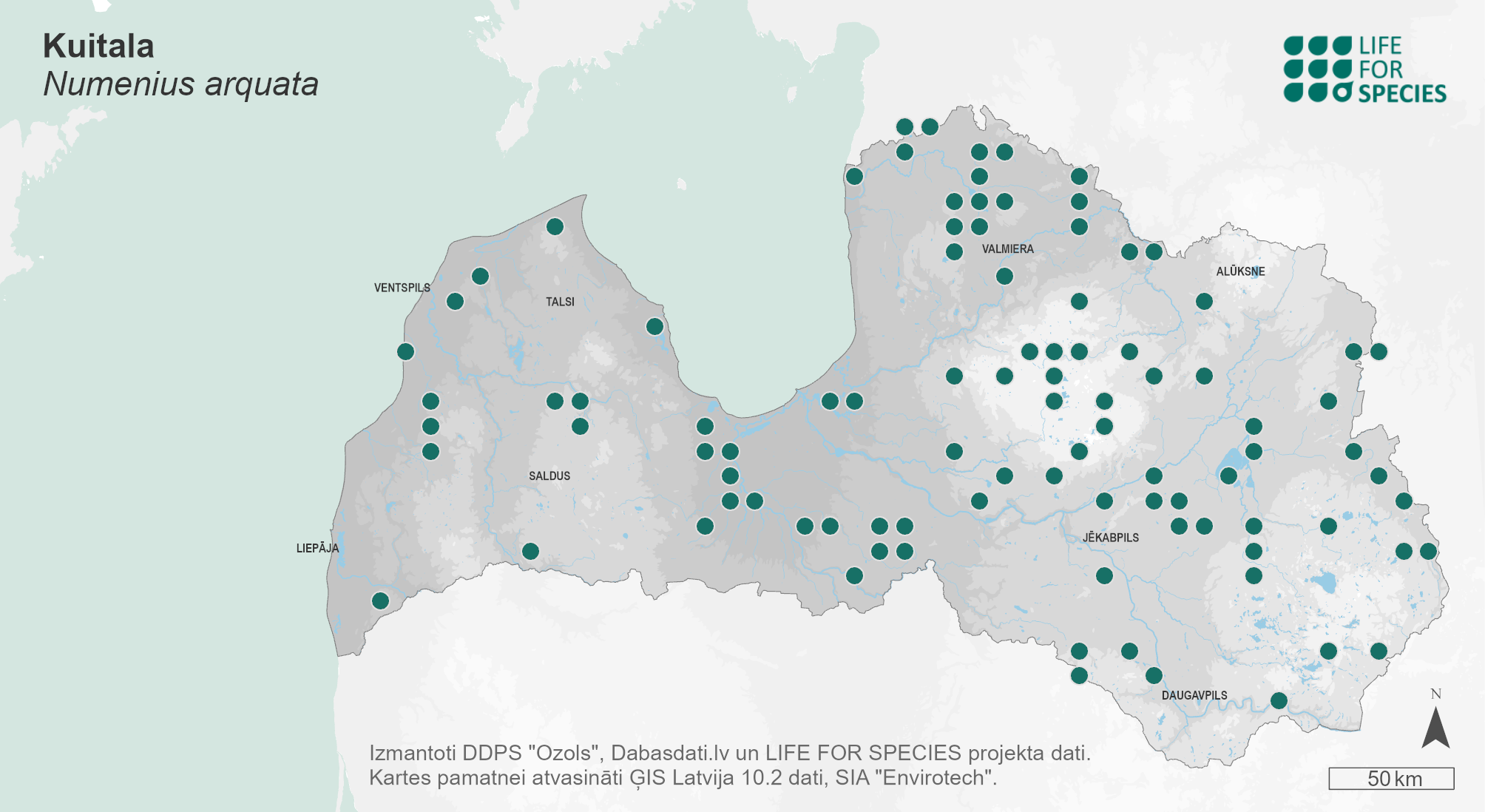Viewport: 1485px width, 812px height.
Task: Click the dot just right of Daugavpils label
Action: [x=1279, y=700]
